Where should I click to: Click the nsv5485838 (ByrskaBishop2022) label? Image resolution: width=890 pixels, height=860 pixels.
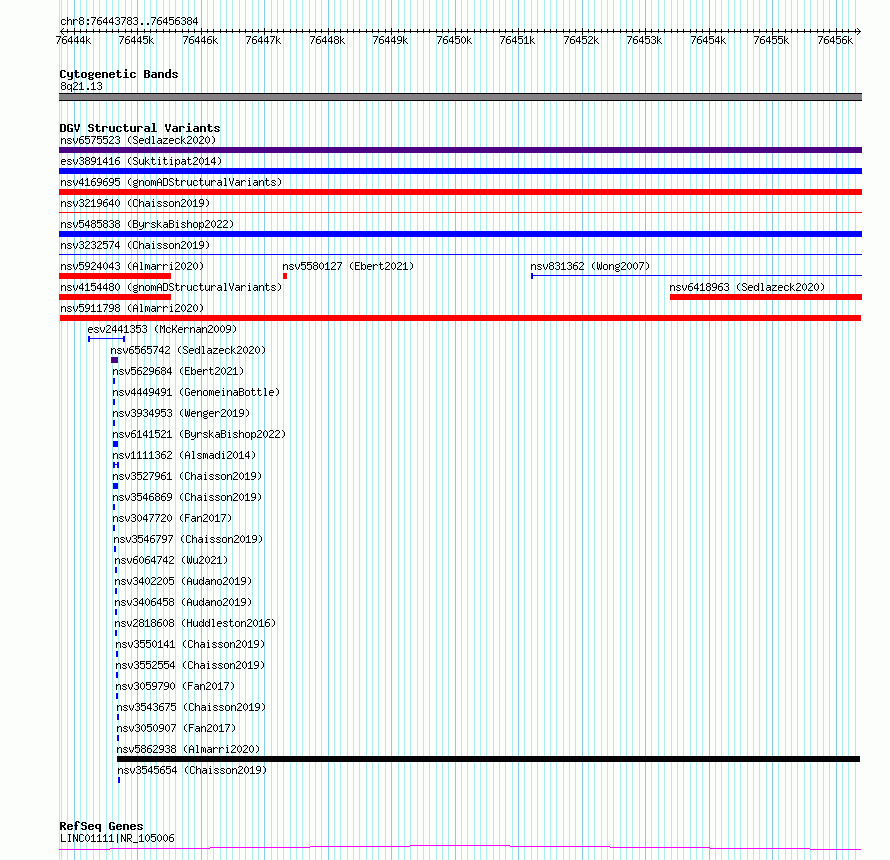point(147,224)
